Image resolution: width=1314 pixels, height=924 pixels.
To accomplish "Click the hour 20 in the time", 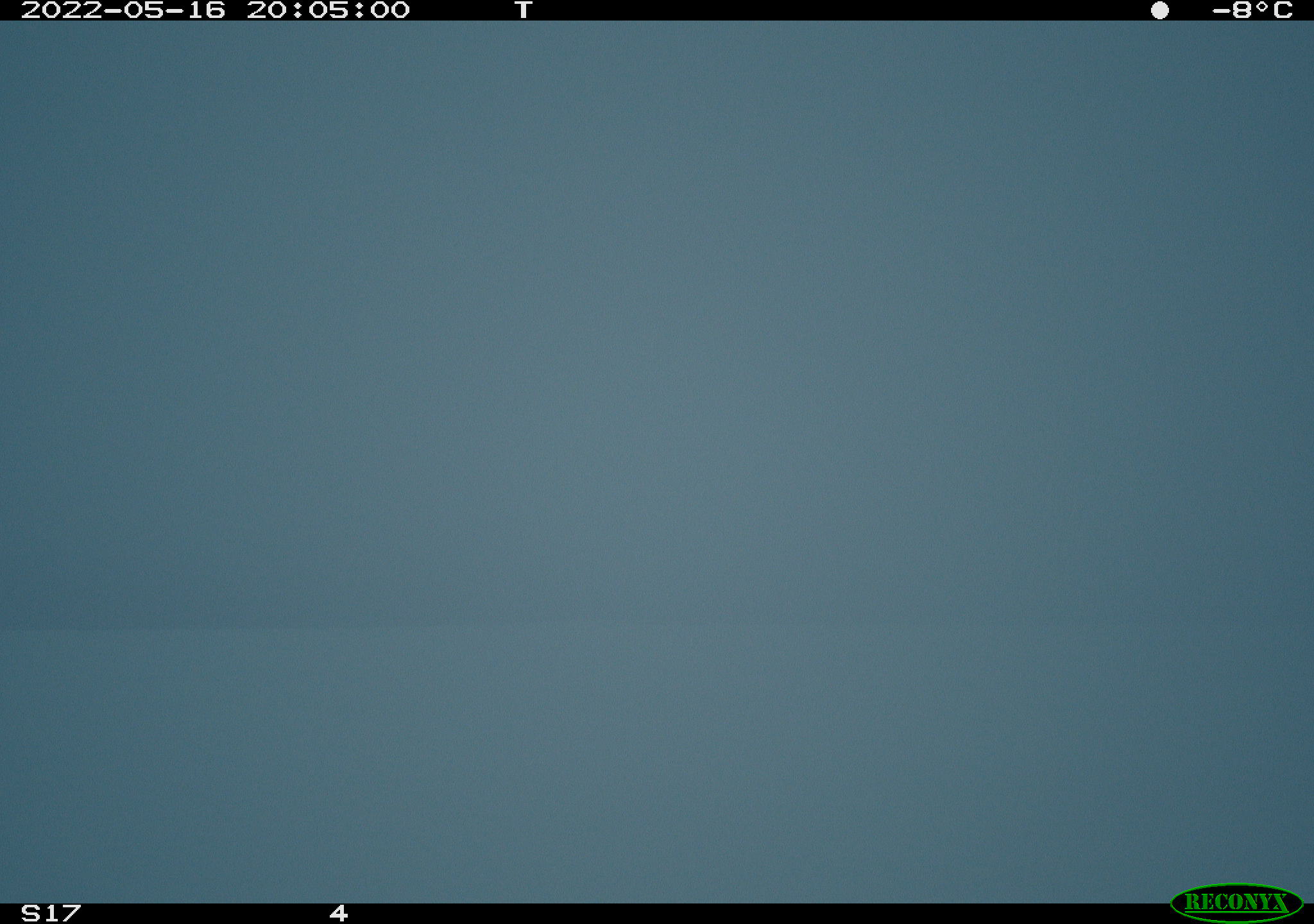I will point(267,10).
